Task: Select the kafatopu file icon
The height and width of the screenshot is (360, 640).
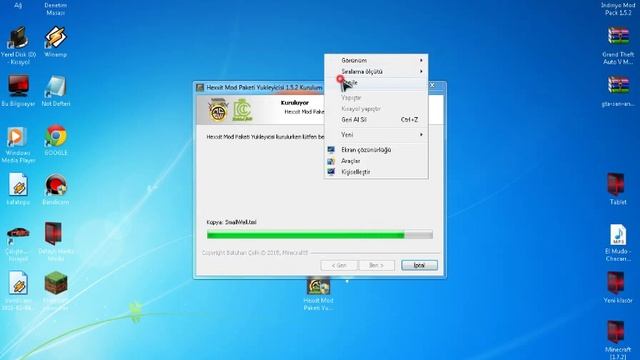Action: pyautogui.click(x=18, y=185)
